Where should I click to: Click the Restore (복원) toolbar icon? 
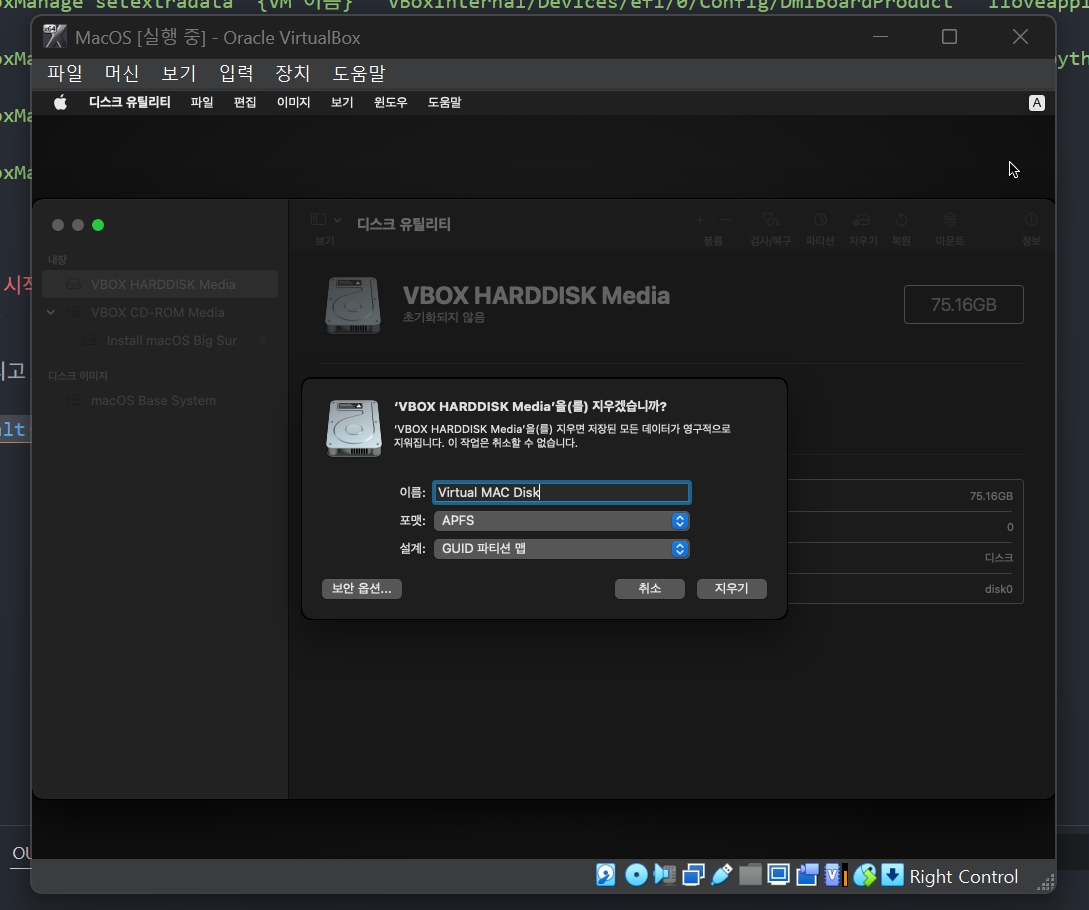901,220
